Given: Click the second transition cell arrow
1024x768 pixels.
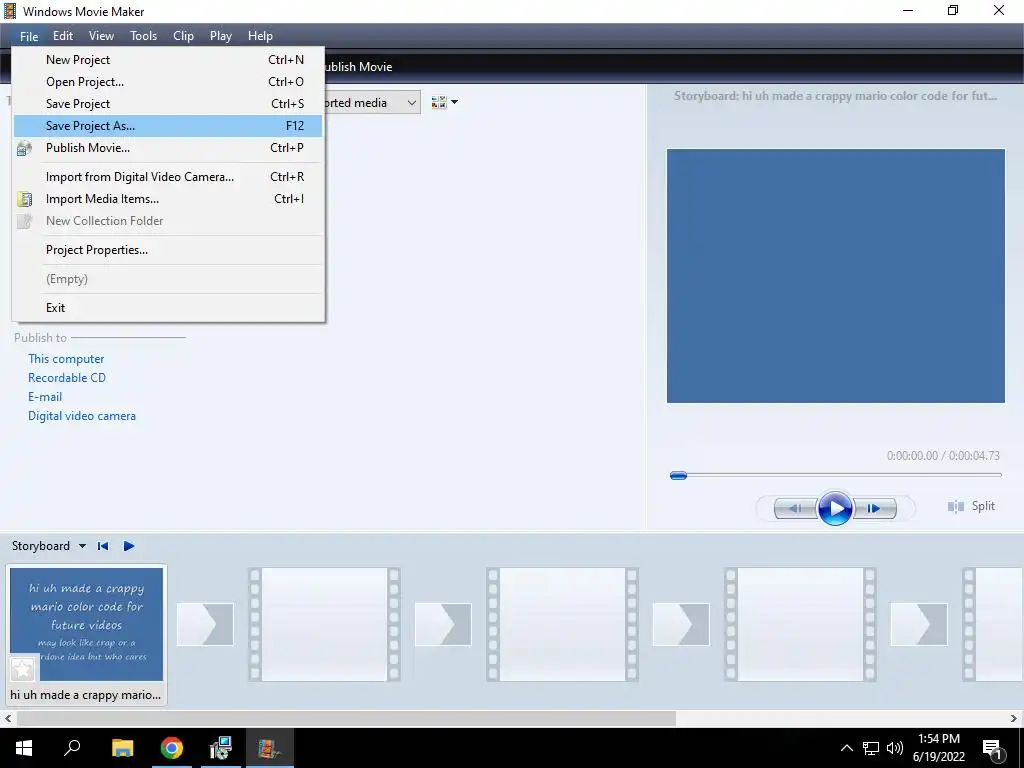Looking at the screenshot, I should (x=443, y=624).
